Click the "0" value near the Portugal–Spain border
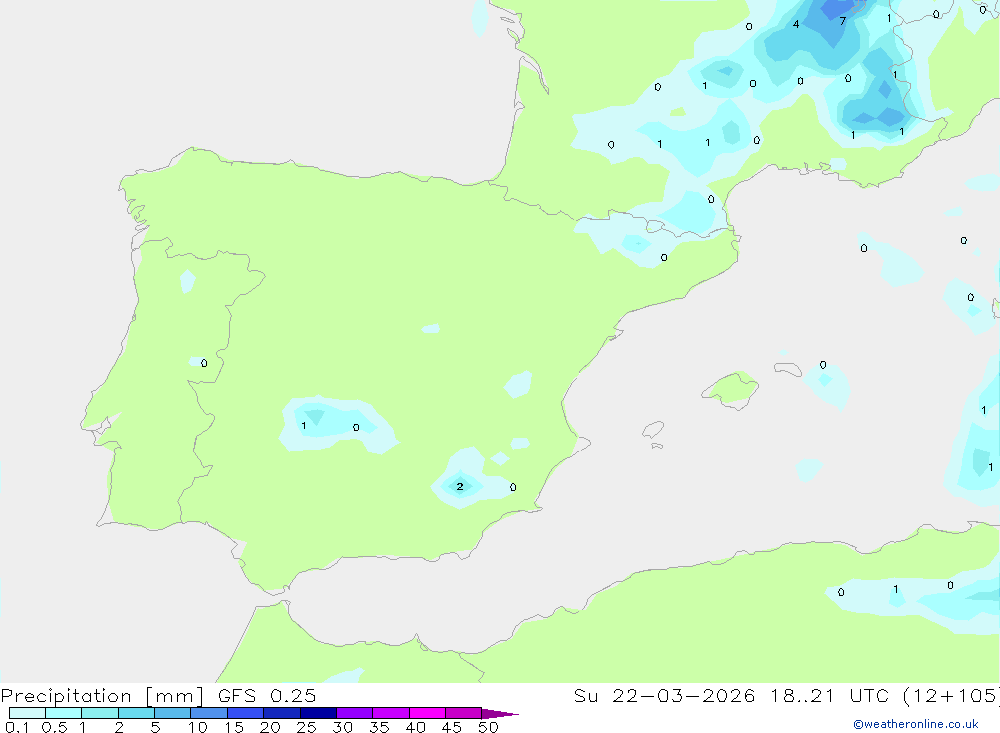 [x=204, y=363]
